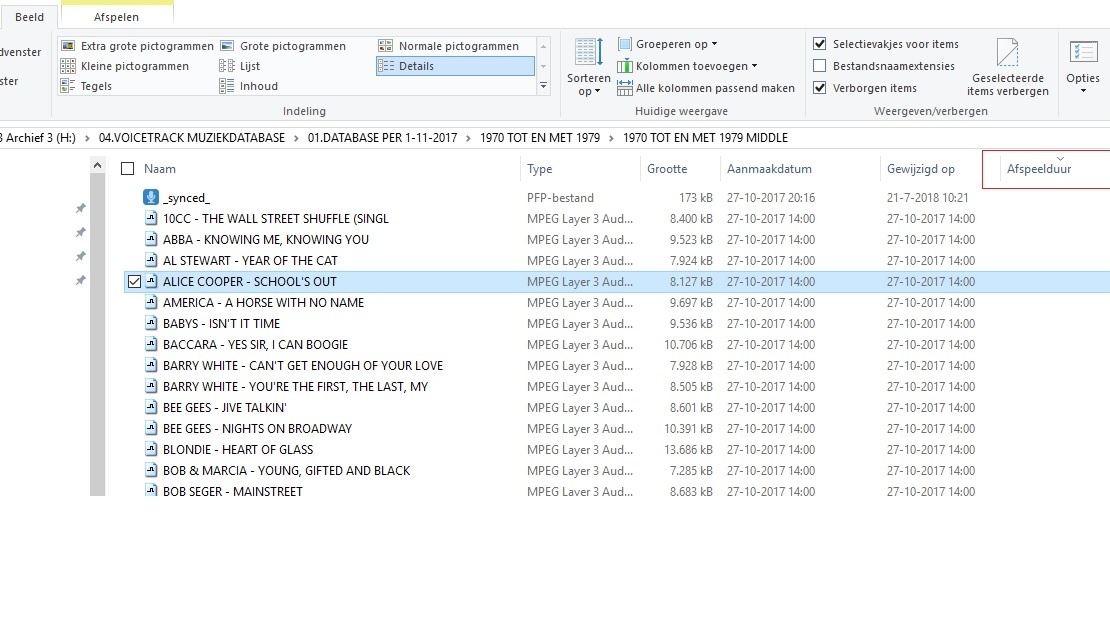
Task: Click the Sorteren op icon
Action: (x=588, y=52)
